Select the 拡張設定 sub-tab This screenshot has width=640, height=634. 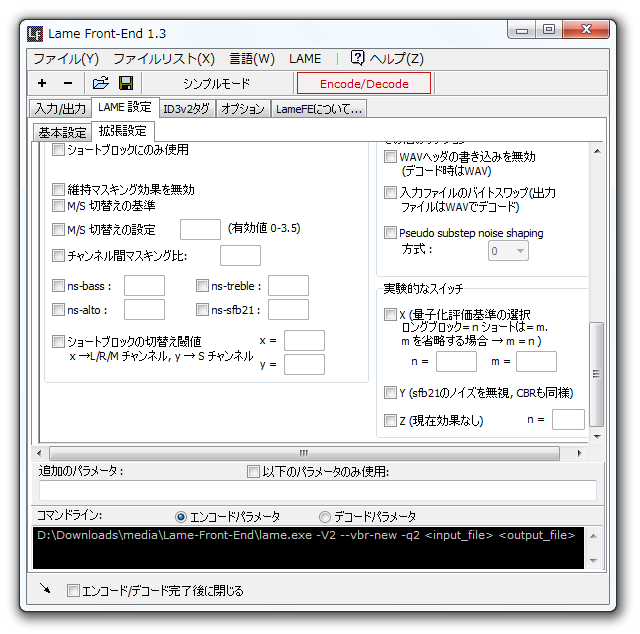pyautogui.click(x=123, y=131)
